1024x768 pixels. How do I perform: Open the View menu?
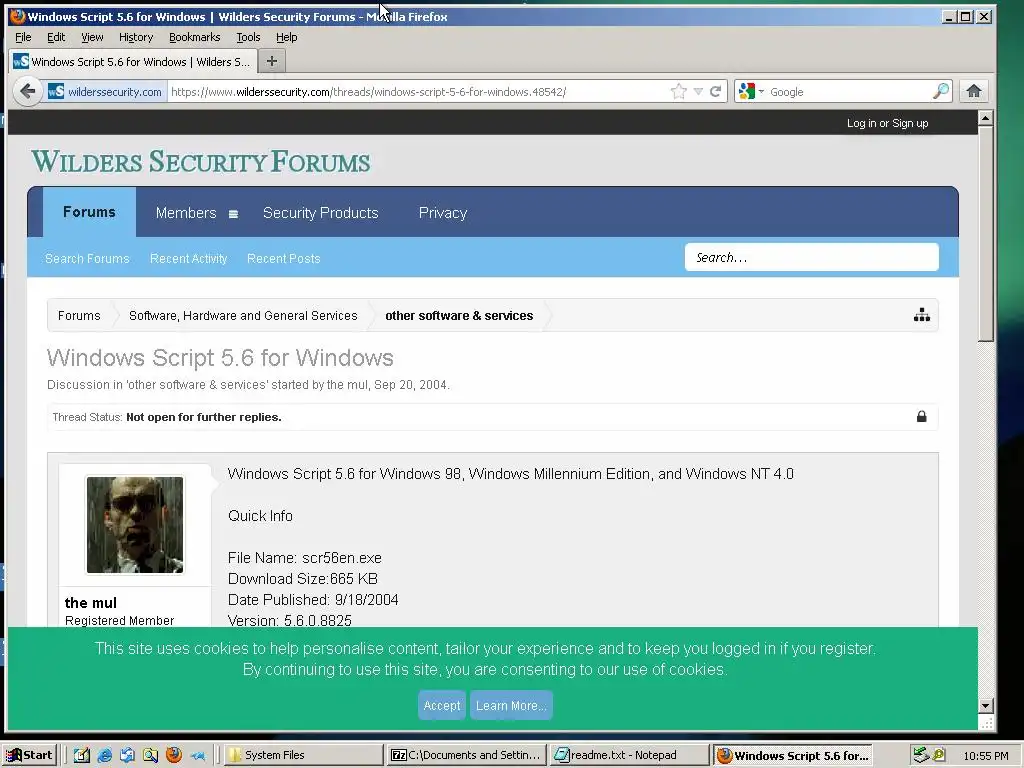[x=92, y=37]
